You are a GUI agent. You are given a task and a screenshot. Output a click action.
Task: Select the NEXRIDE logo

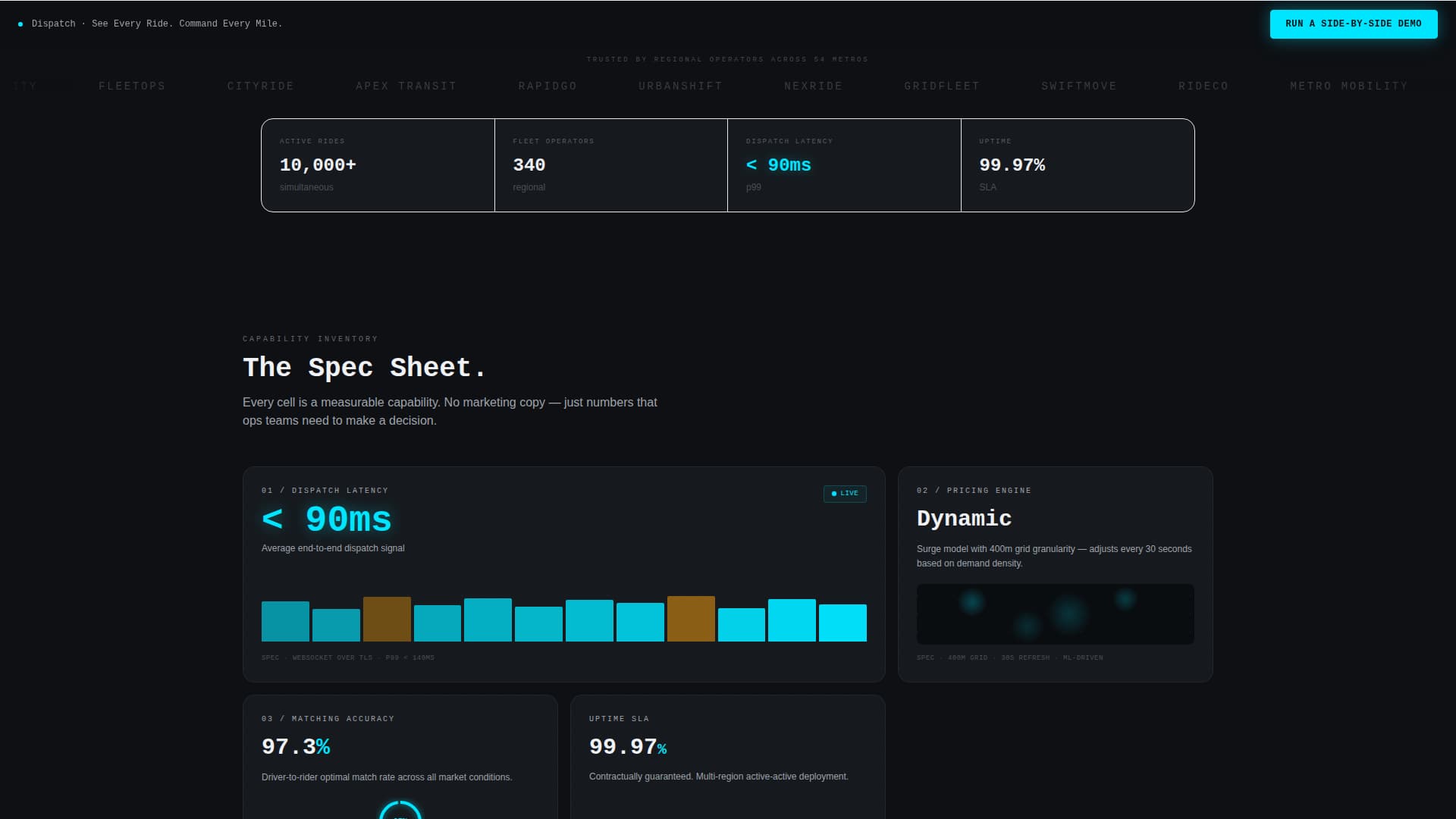click(x=814, y=86)
